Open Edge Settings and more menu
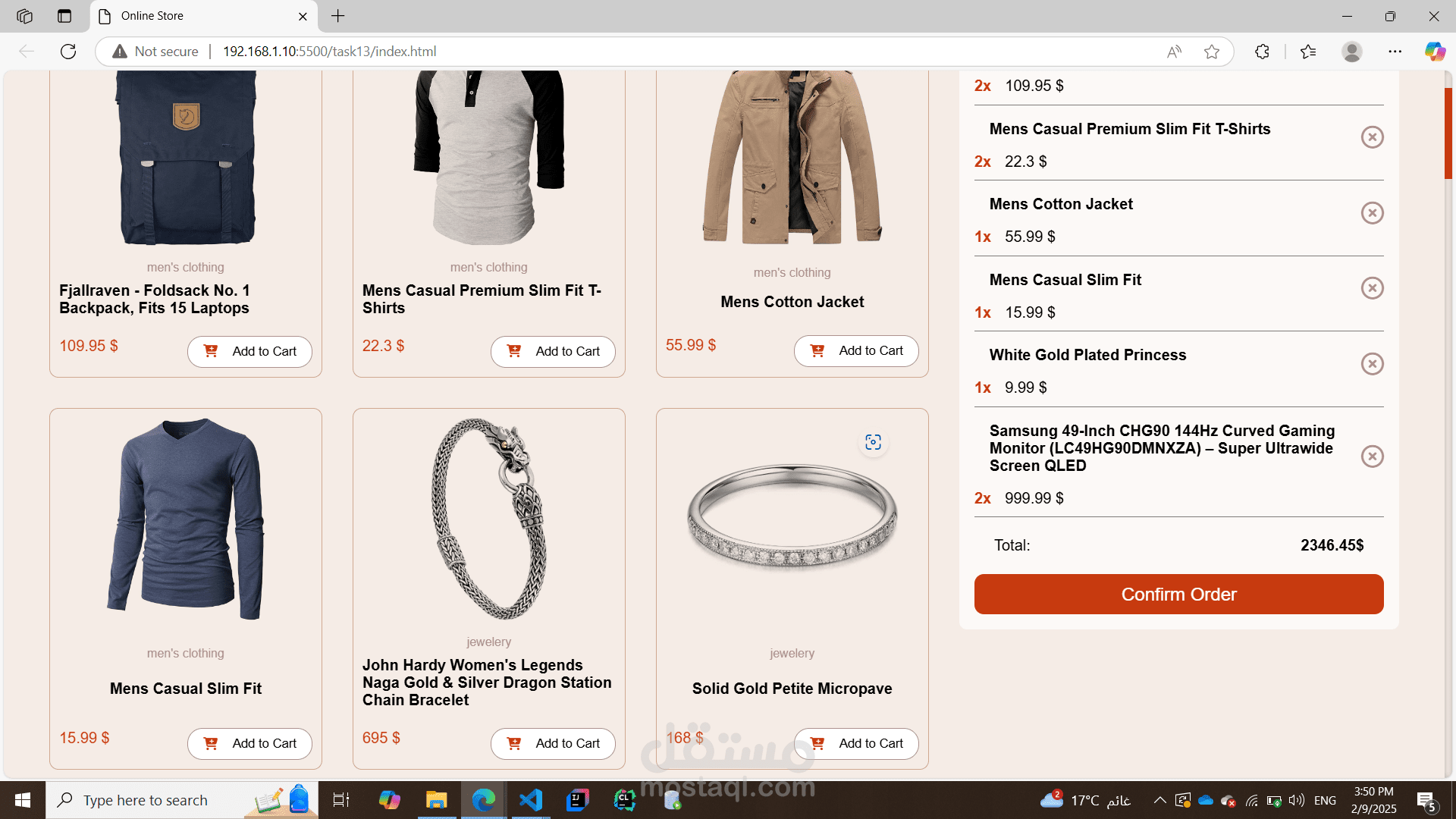Image resolution: width=1456 pixels, height=819 pixels. pyautogui.click(x=1395, y=52)
